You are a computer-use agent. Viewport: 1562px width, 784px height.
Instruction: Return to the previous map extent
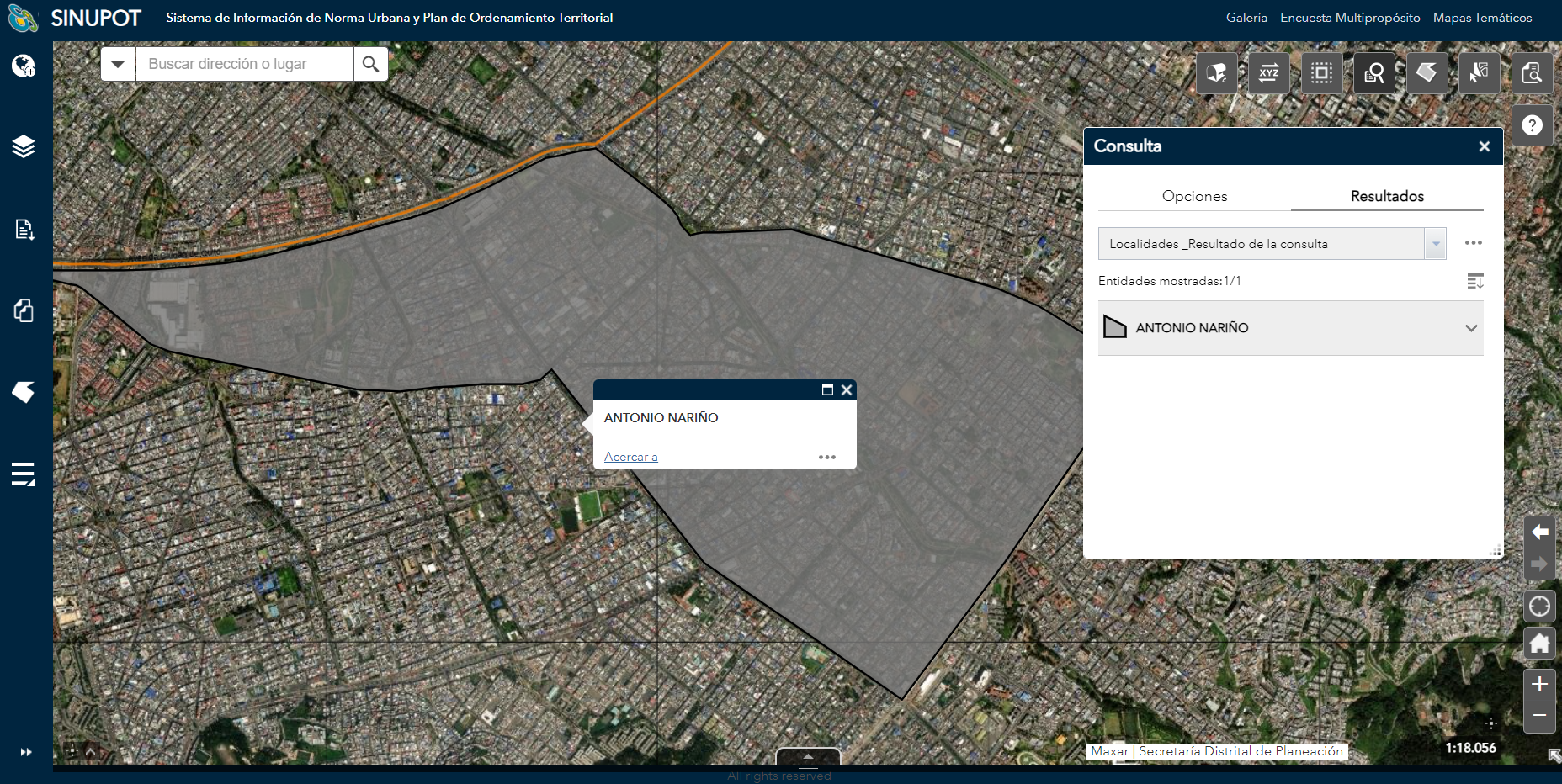point(1539,532)
